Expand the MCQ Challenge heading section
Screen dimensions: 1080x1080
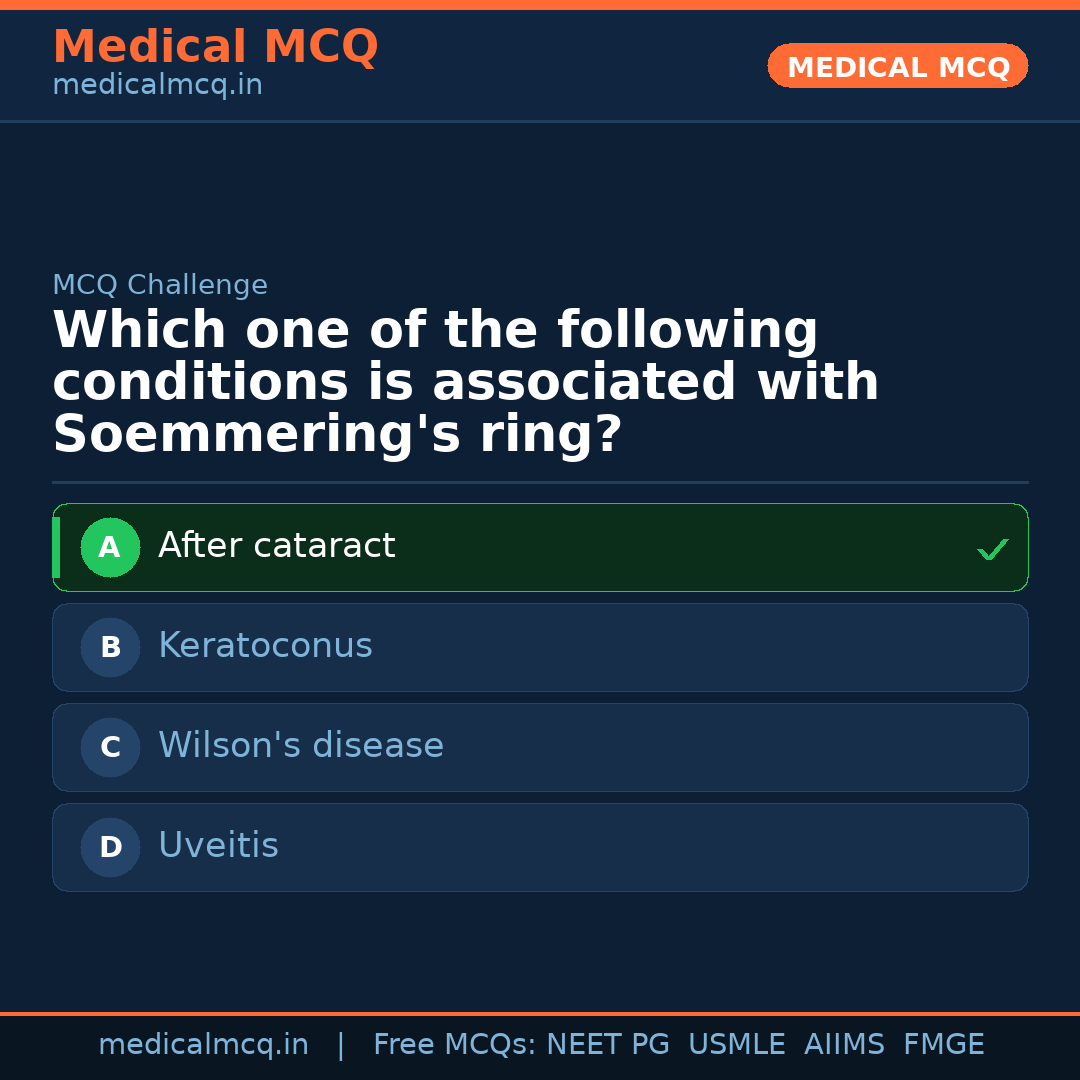(160, 285)
